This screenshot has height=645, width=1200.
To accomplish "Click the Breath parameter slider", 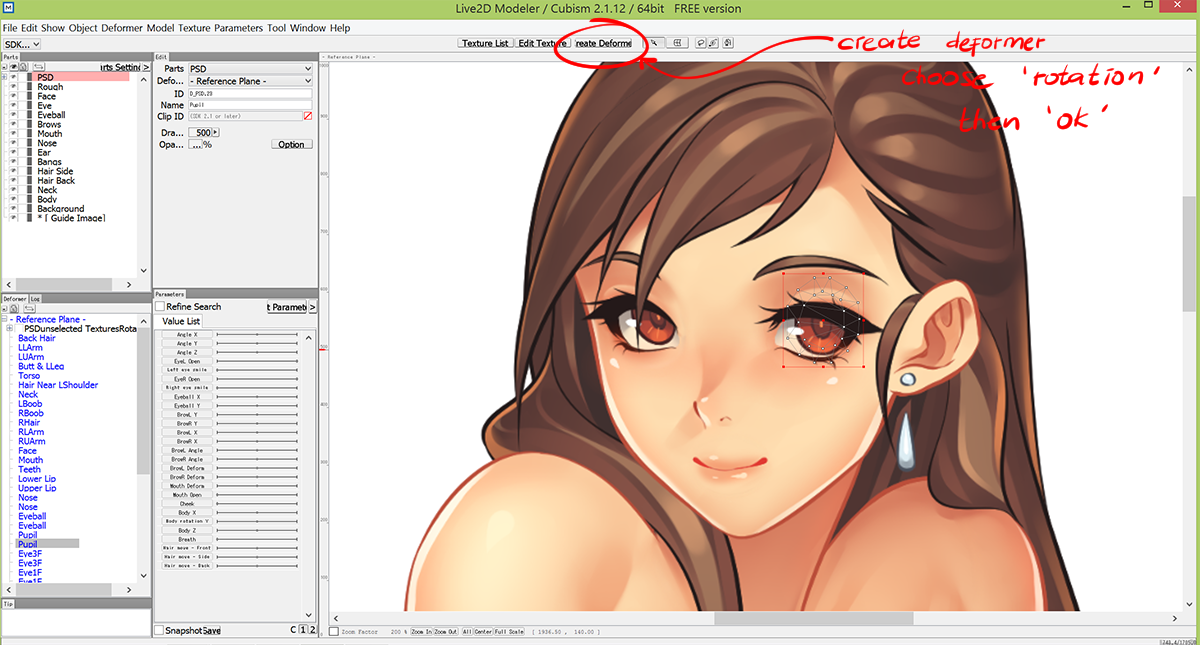I will (x=258, y=539).
